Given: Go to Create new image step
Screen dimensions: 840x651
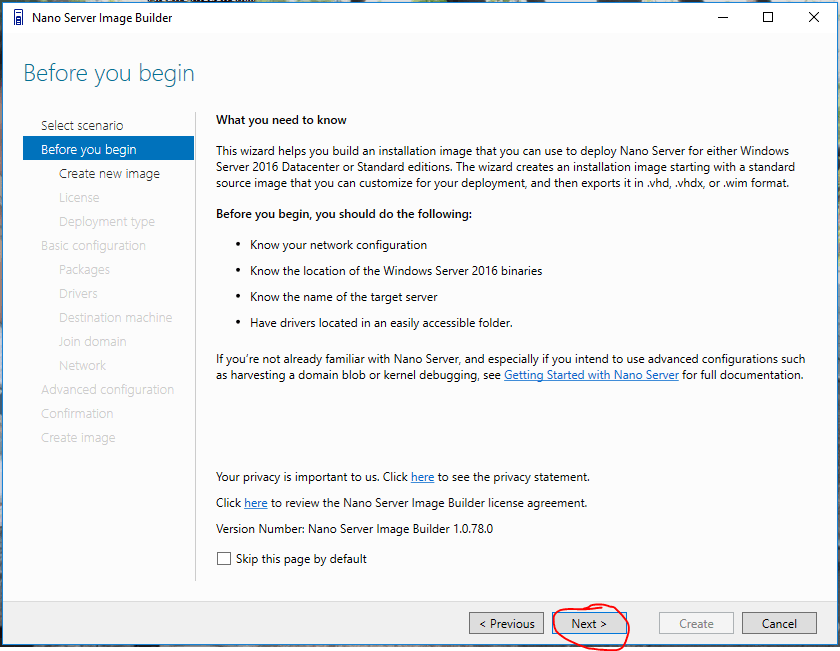Looking at the screenshot, I should [109, 174].
